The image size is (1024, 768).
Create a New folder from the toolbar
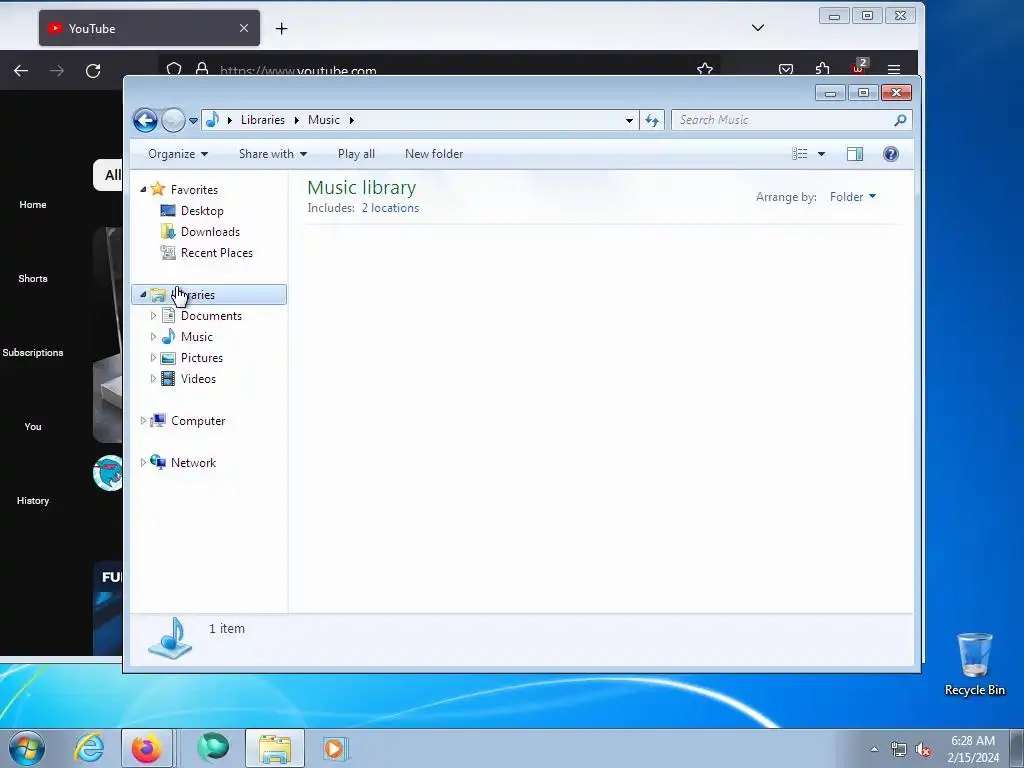[434, 154]
